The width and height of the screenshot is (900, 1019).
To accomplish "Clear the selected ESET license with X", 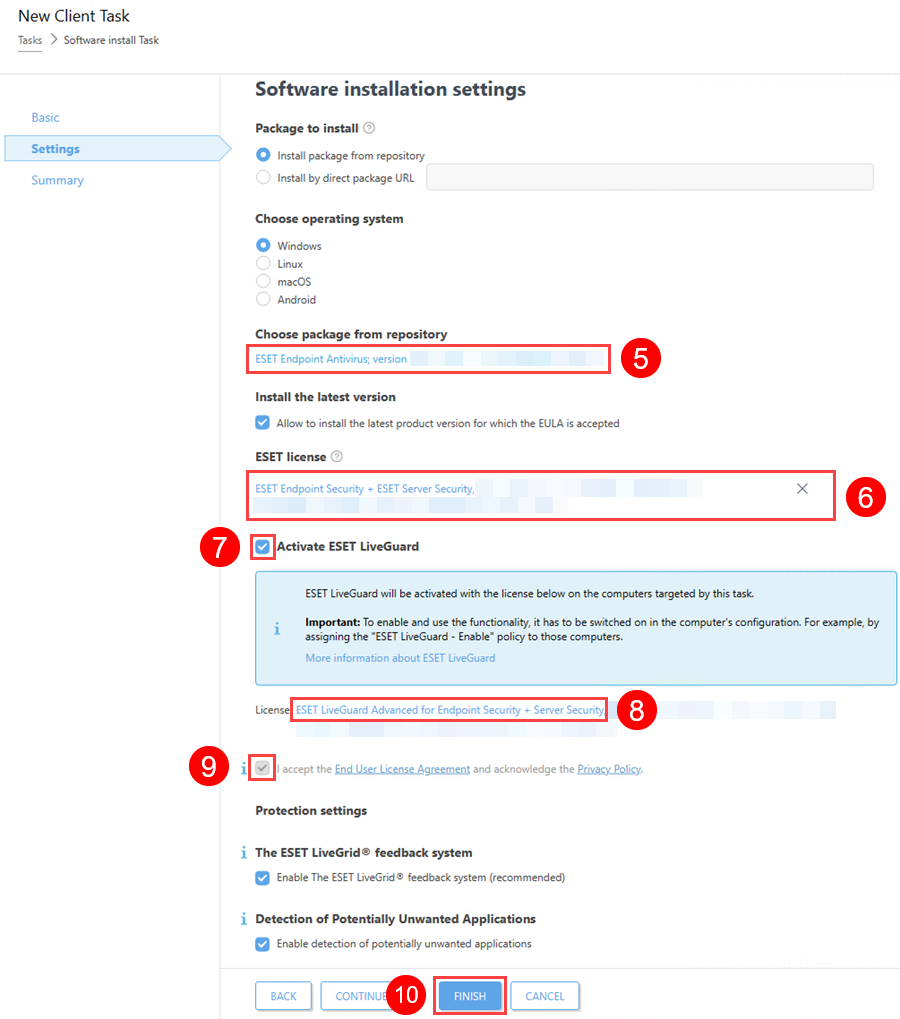I will pos(803,489).
